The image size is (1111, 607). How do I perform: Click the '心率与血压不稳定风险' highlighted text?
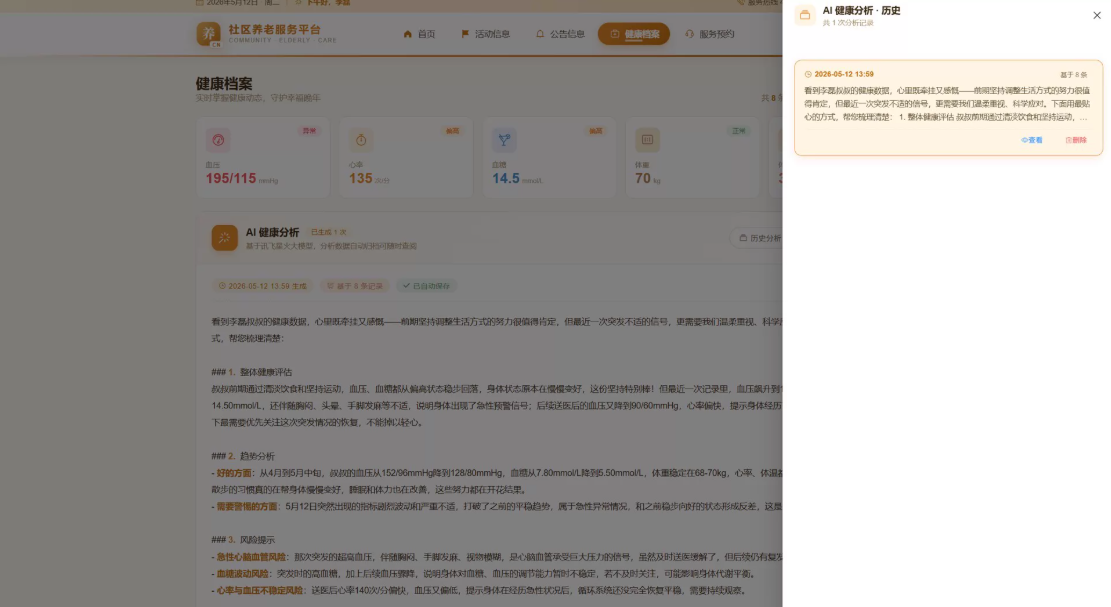[x=260, y=591]
